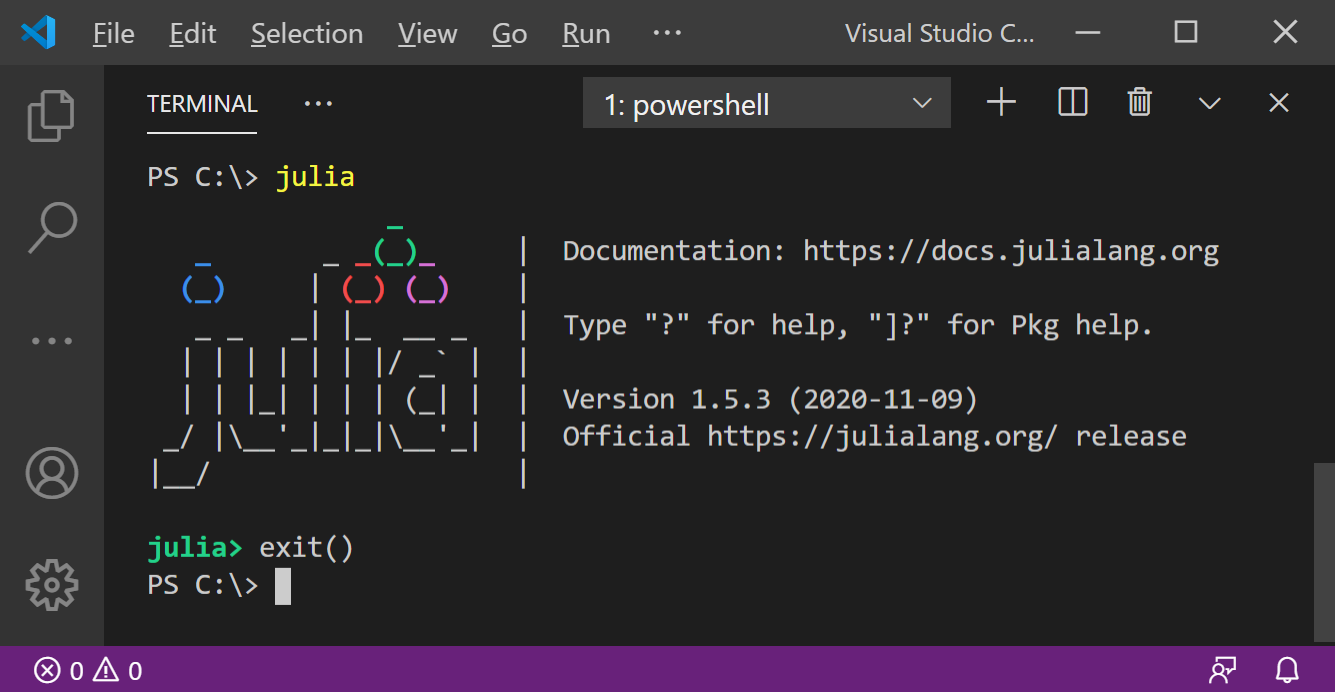Screen dimensions: 1335x692
Task: Open the Manage gear icon
Action: point(51,585)
